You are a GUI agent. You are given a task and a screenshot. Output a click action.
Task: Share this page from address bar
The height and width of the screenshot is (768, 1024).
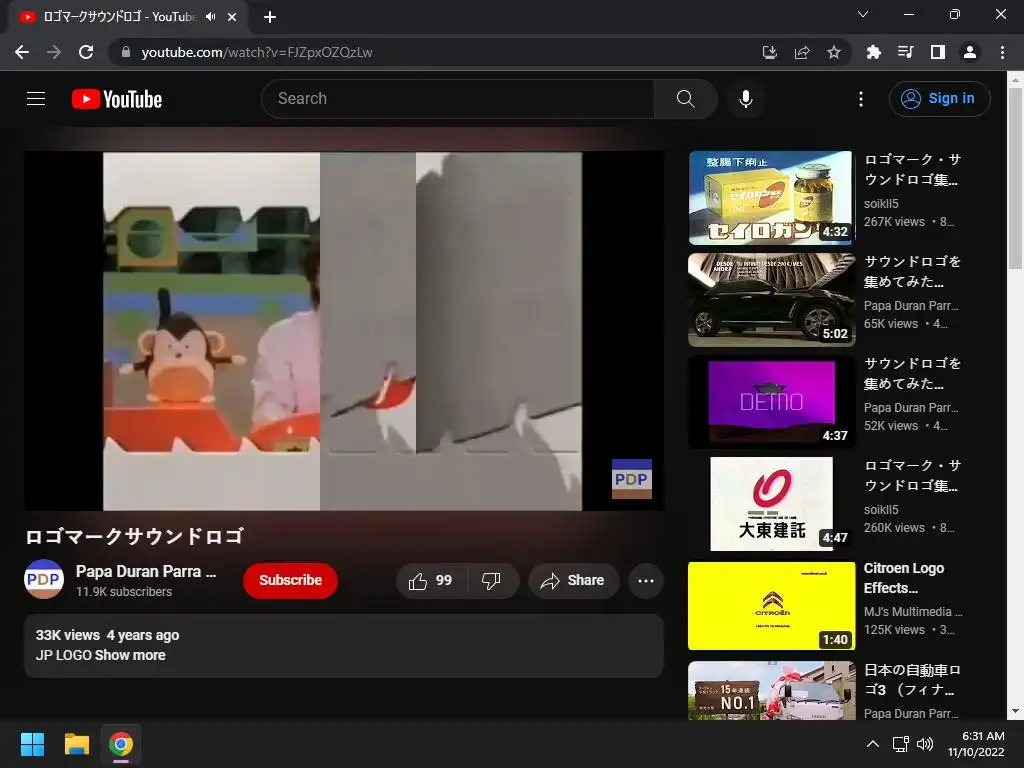(x=802, y=52)
